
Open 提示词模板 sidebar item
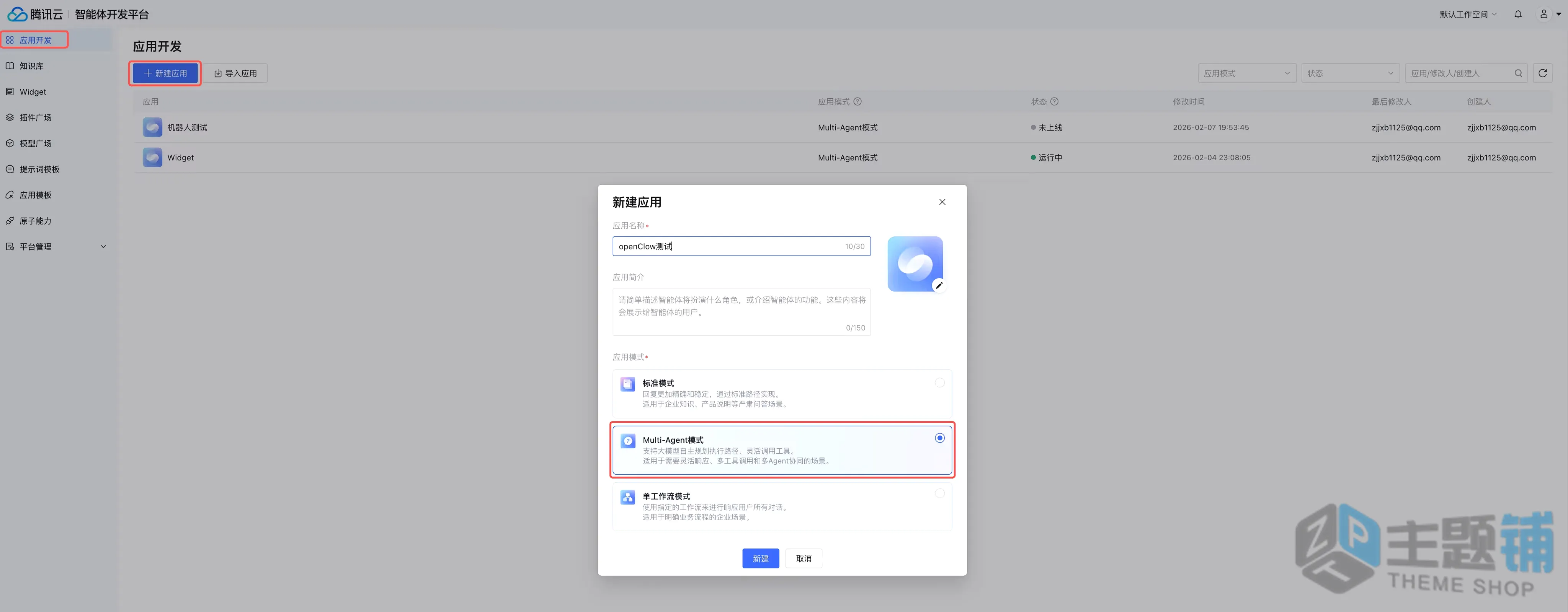39,169
